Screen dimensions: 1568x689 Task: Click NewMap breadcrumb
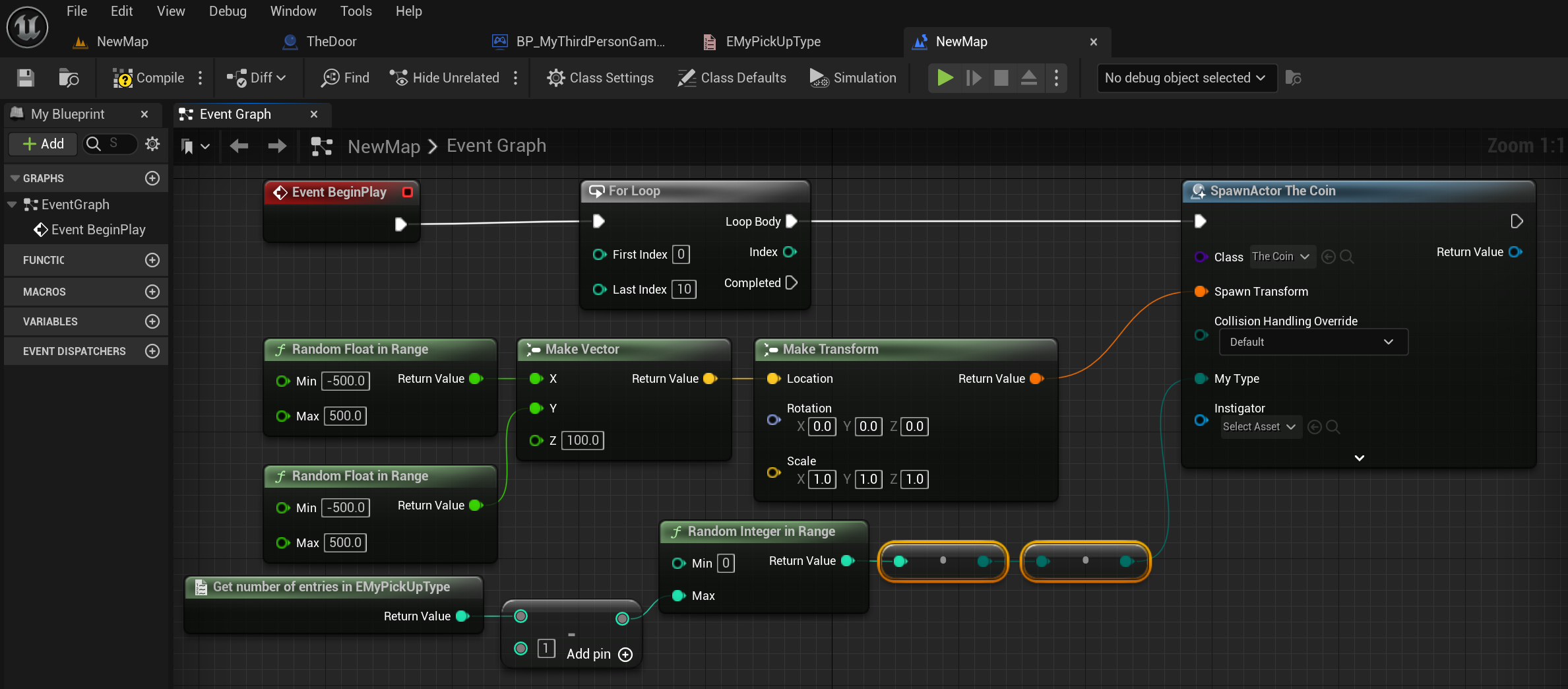[x=384, y=146]
